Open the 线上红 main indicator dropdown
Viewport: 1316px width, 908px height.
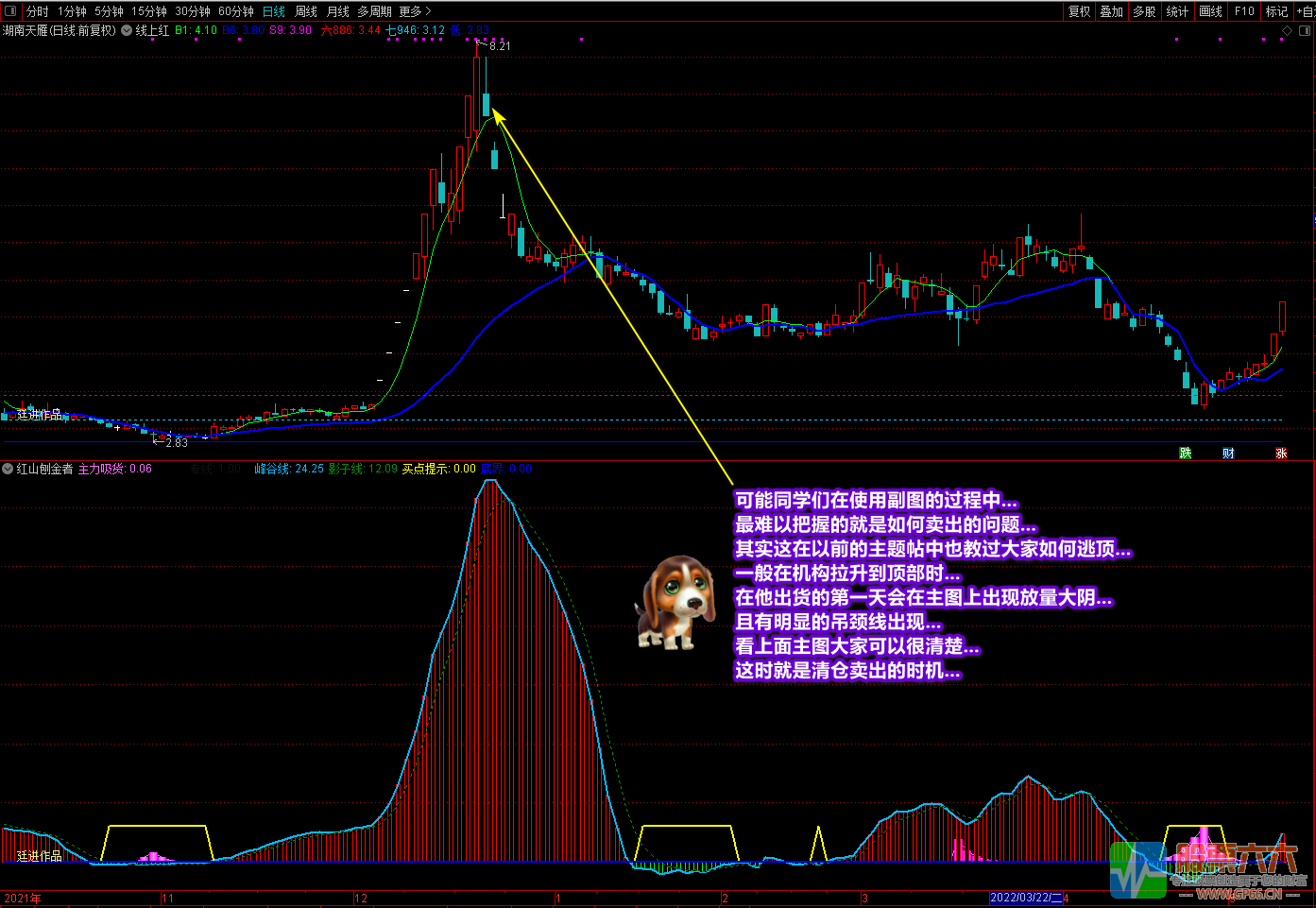click(x=127, y=30)
